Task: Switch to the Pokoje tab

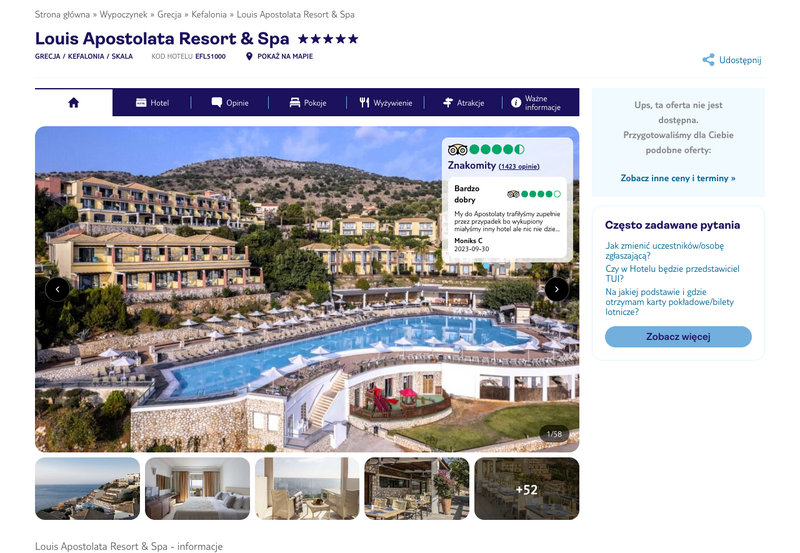Action: tap(308, 103)
